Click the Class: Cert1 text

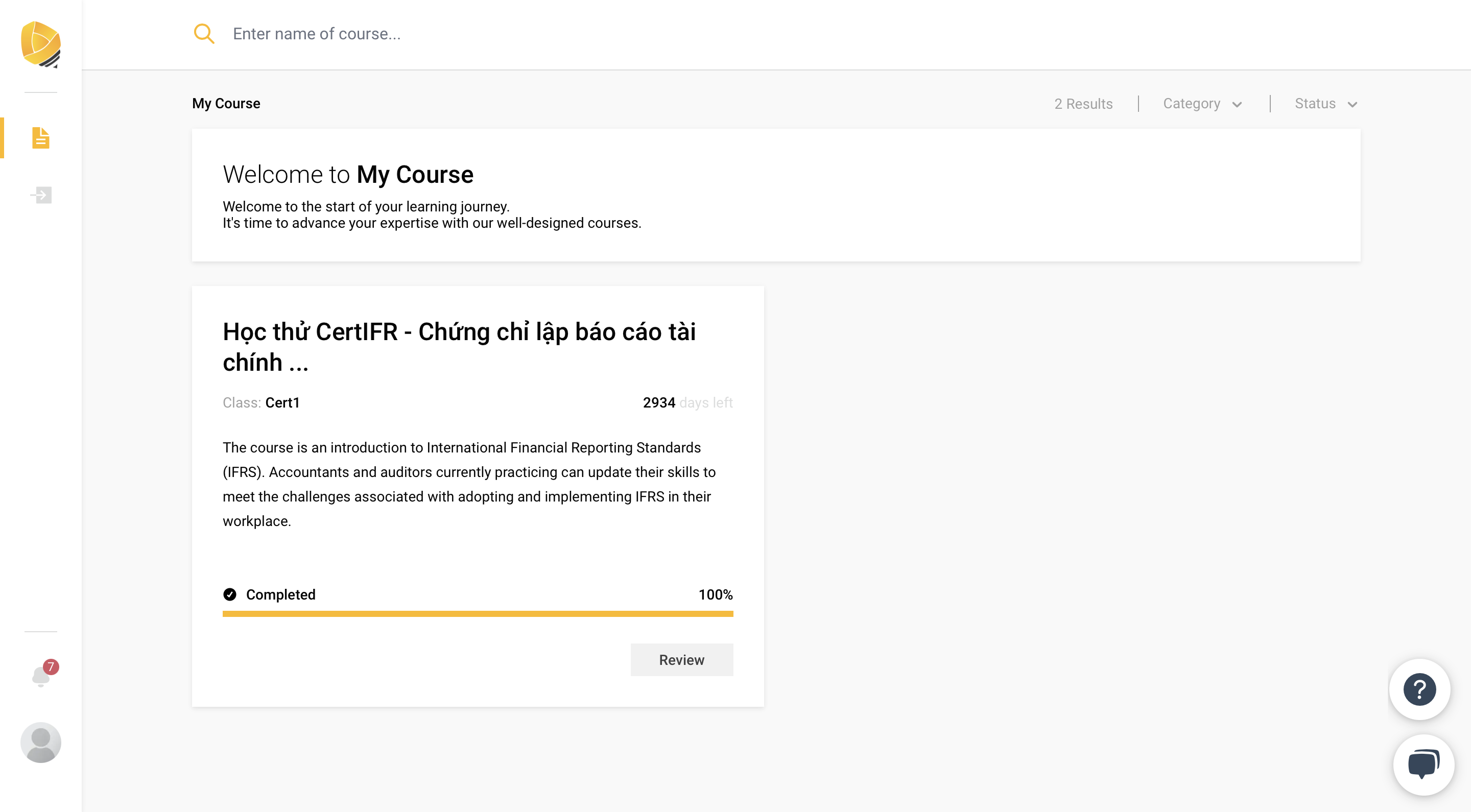261,402
